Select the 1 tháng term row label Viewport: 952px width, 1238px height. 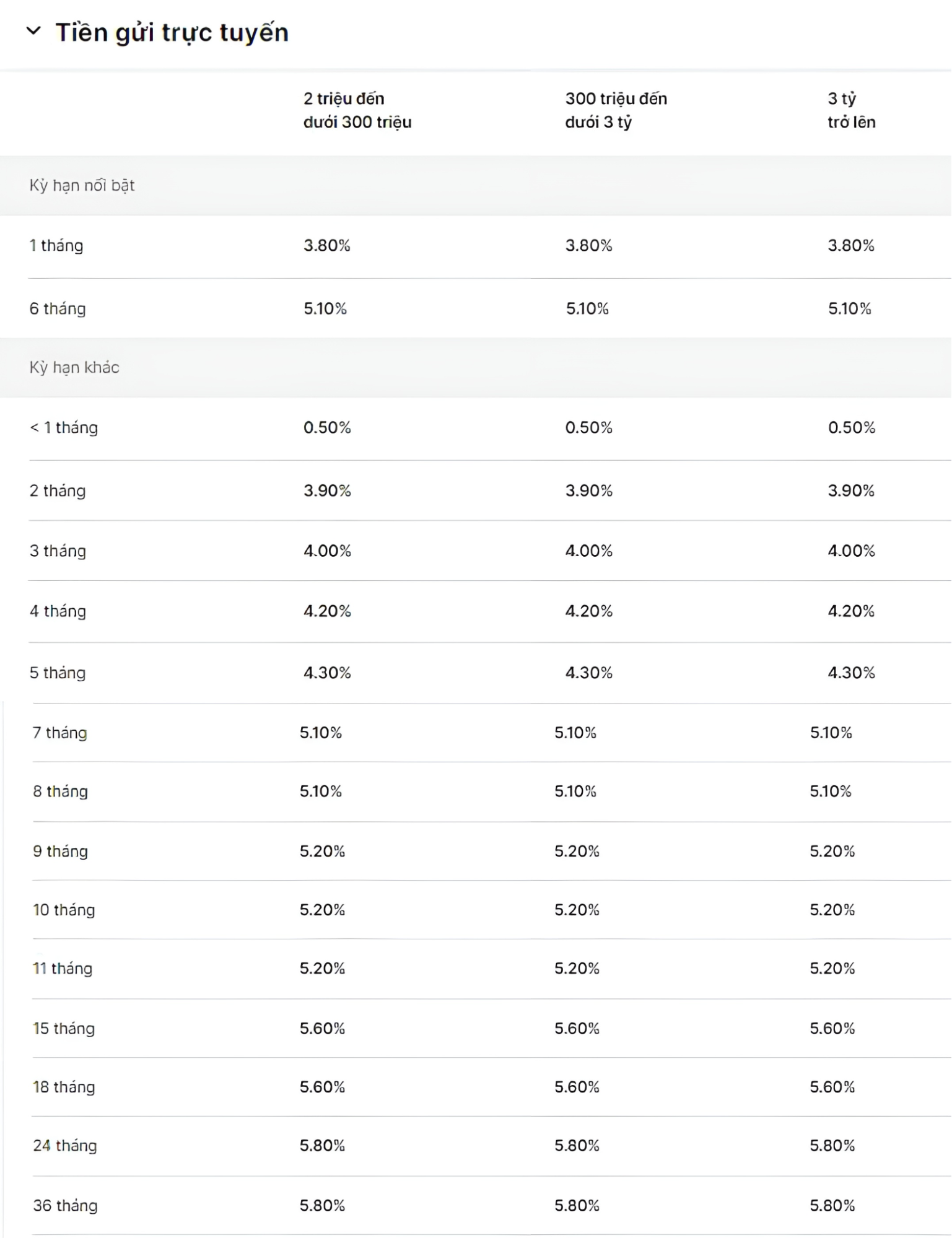click(56, 245)
